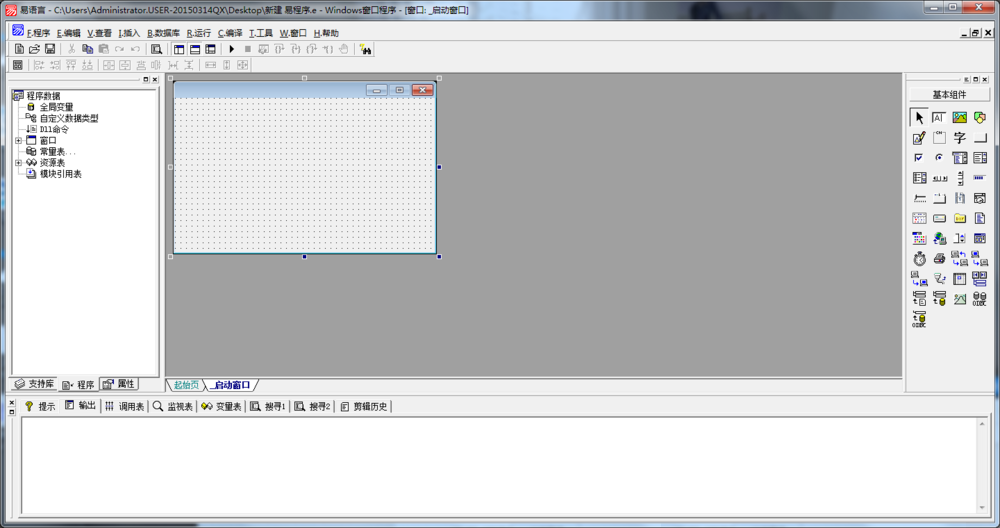The width and height of the screenshot is (1000, 528).
Task: Click the component layout grid toolbar icon
Action: [18, 65]
